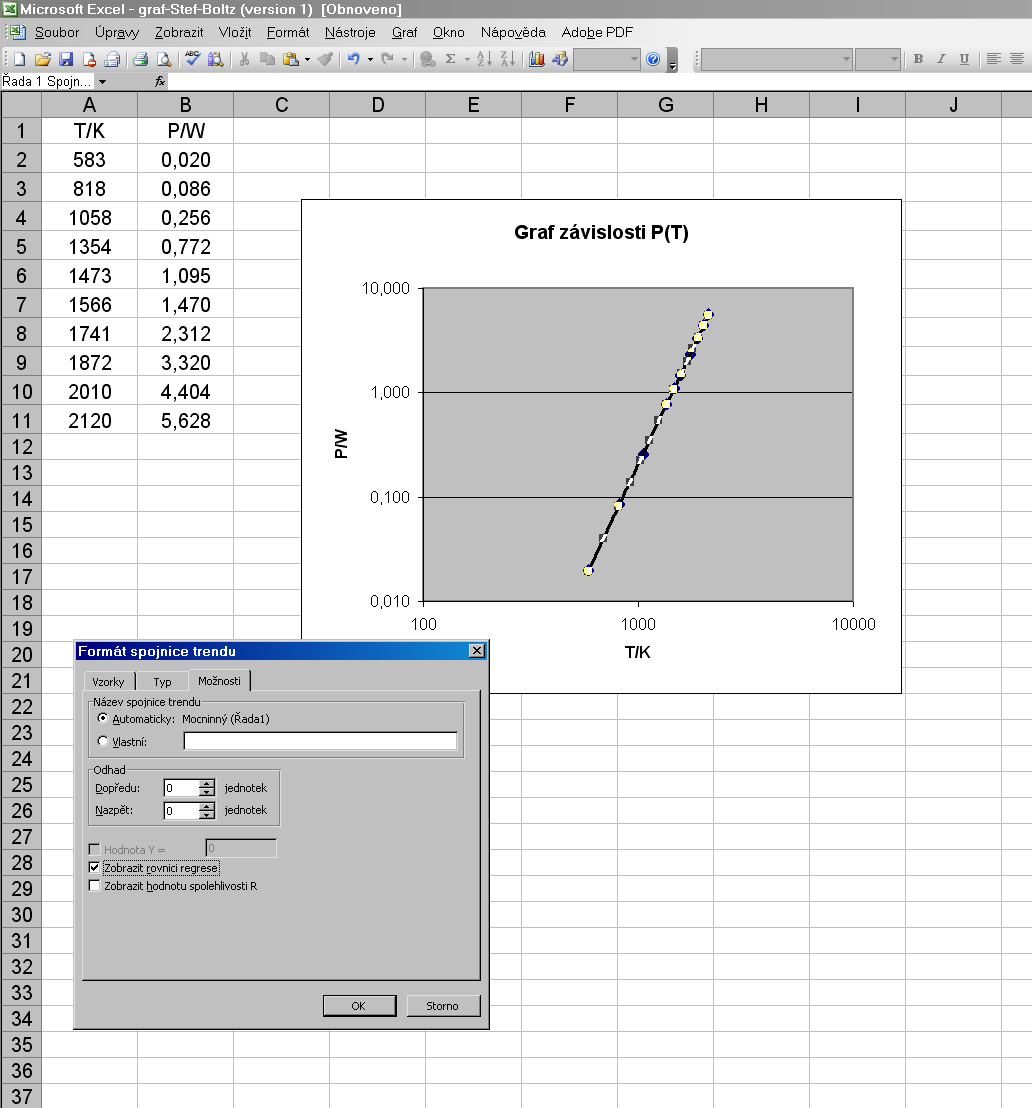Expand the Undo history dropdown arrow

coord(370,59)
